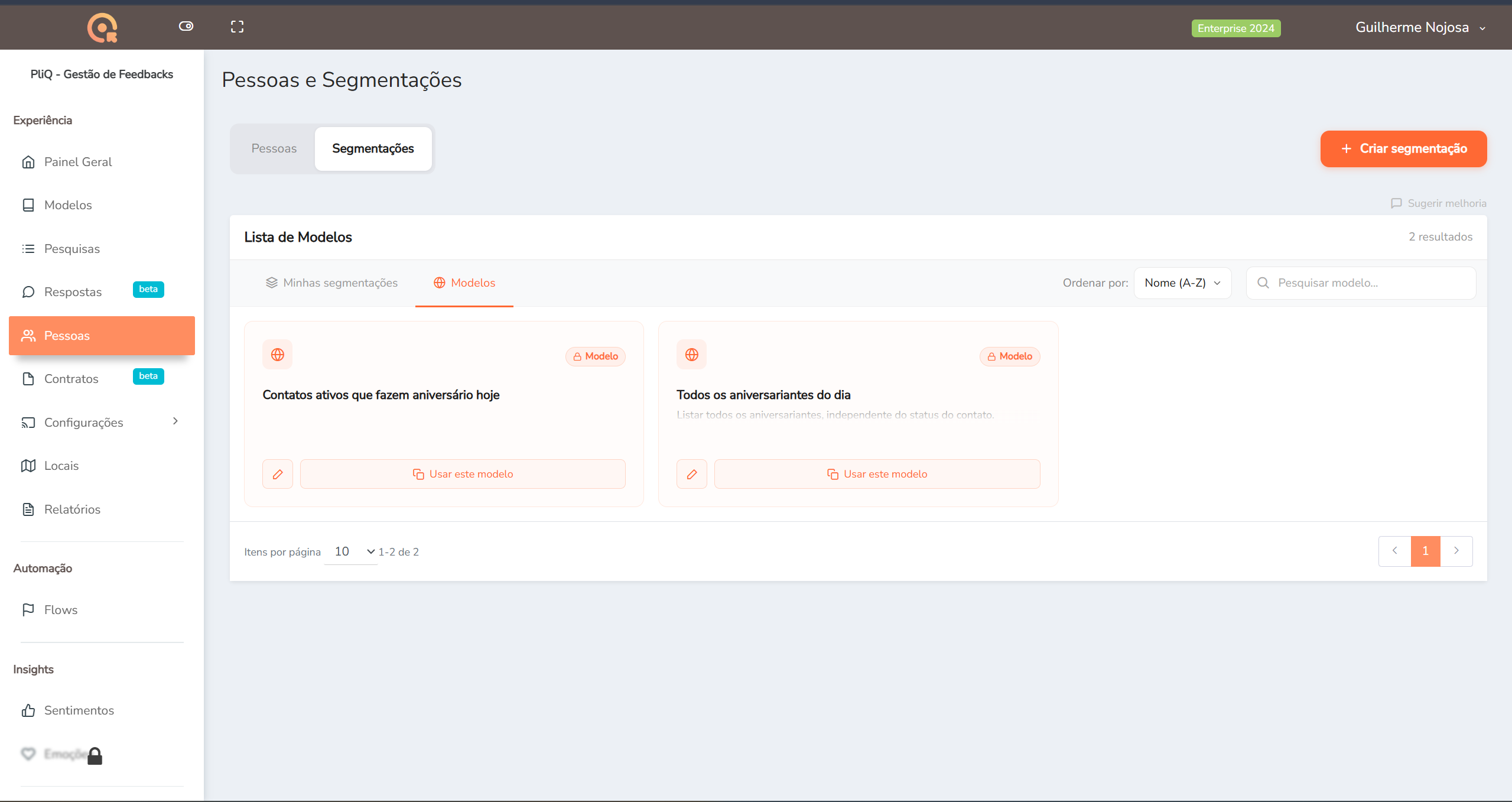The height and width of the screenshot is (802, 1512).
Task: Switch to Minhas segmentações tab
Action: (x=331, y=283)
